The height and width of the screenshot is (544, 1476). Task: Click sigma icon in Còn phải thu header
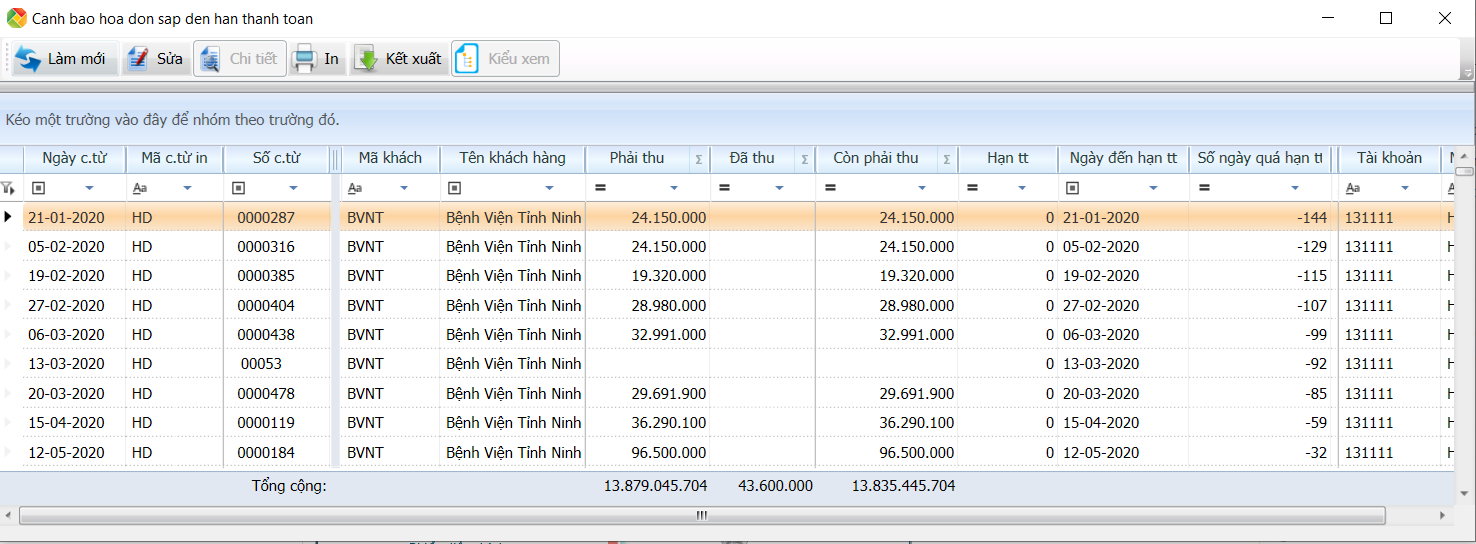point(946,159)
